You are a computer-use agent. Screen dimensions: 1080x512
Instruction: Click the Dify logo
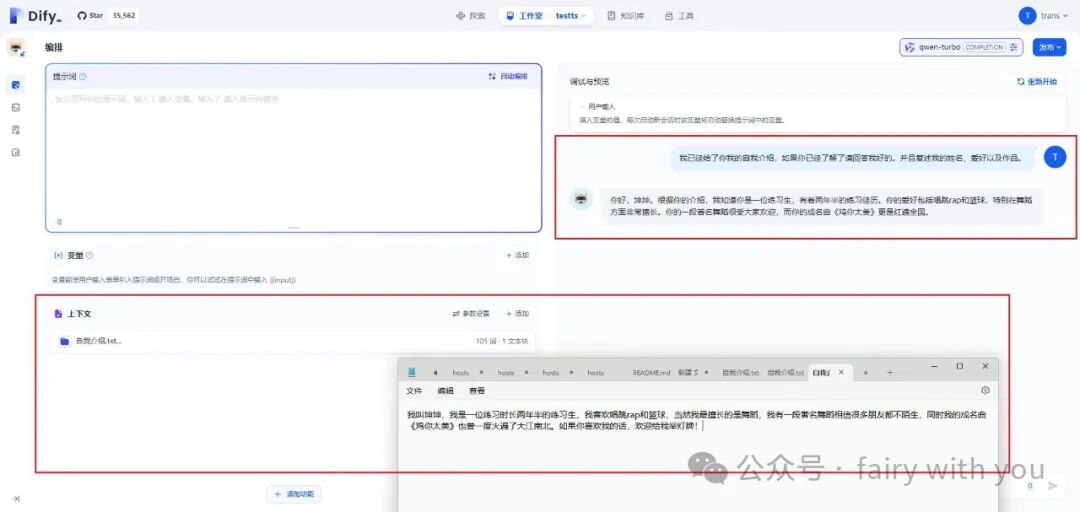36,16
